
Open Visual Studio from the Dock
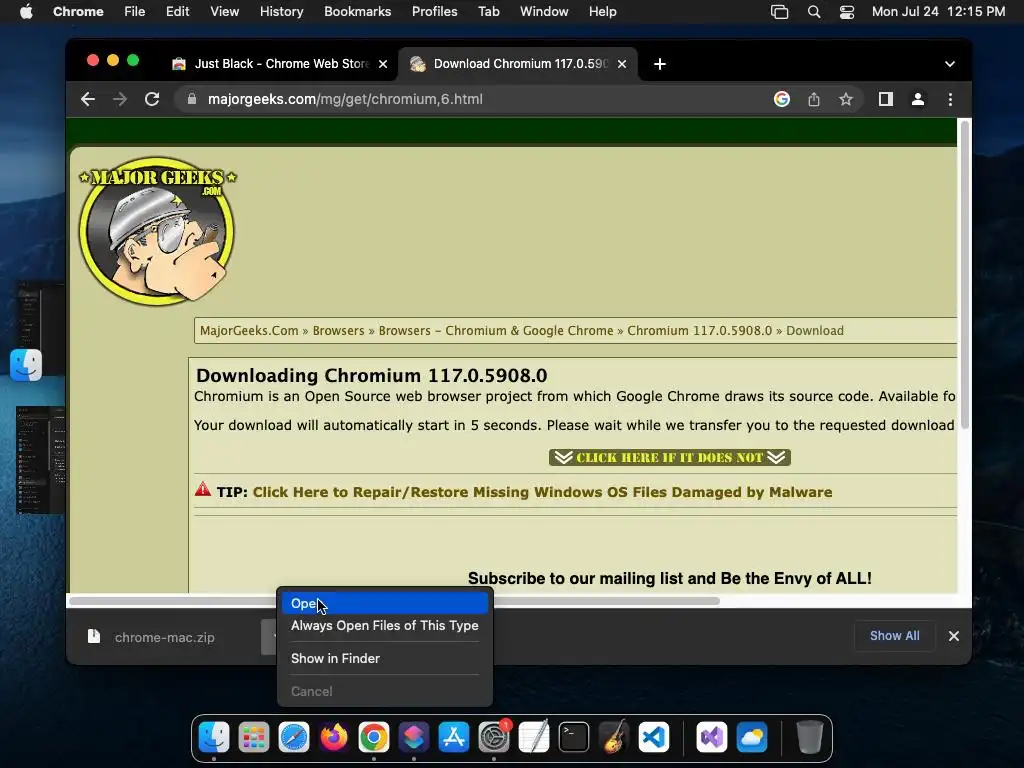[712, 738]
